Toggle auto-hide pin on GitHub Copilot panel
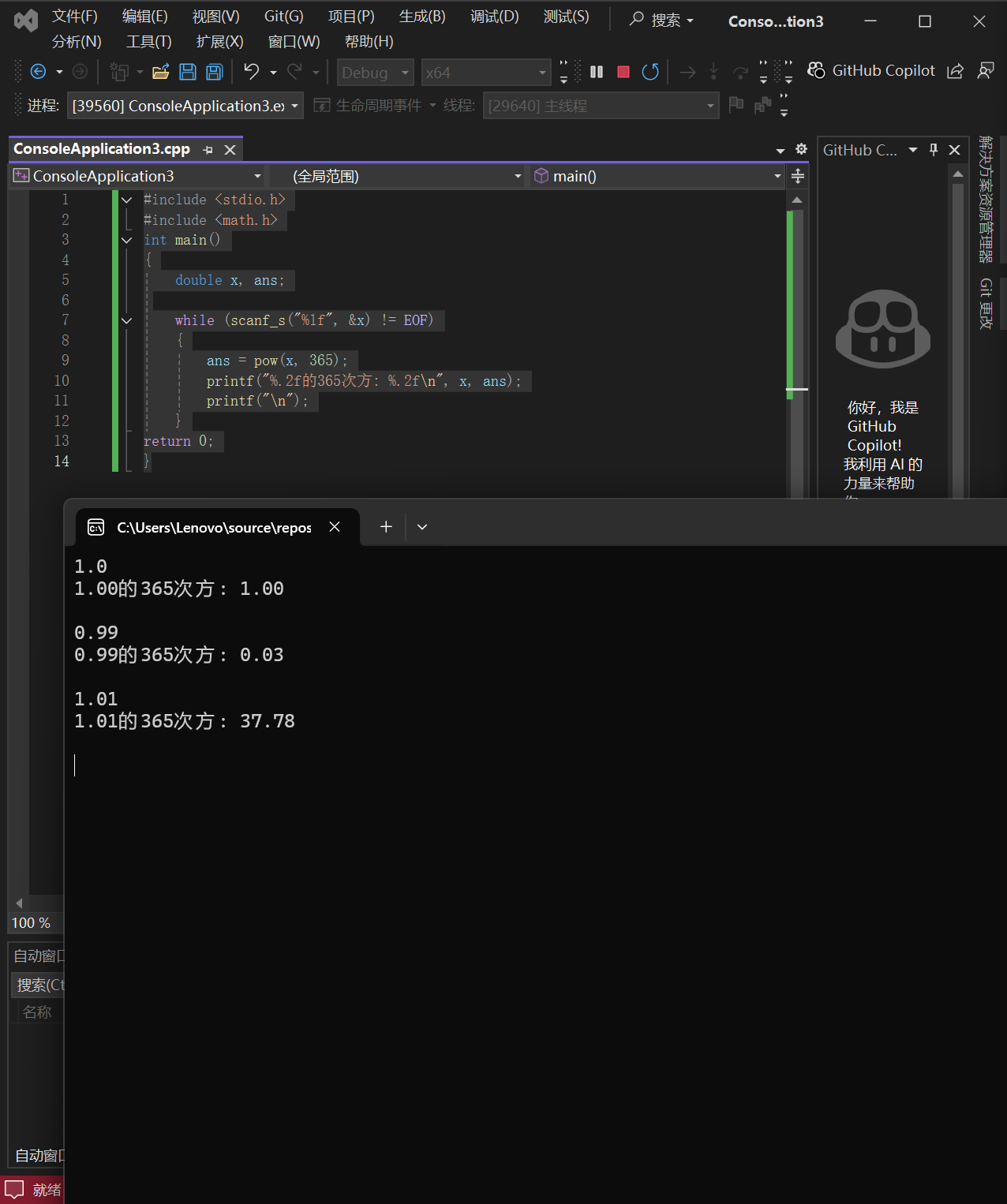This screenshot has width=1007, height=1204. click(934, 149)
